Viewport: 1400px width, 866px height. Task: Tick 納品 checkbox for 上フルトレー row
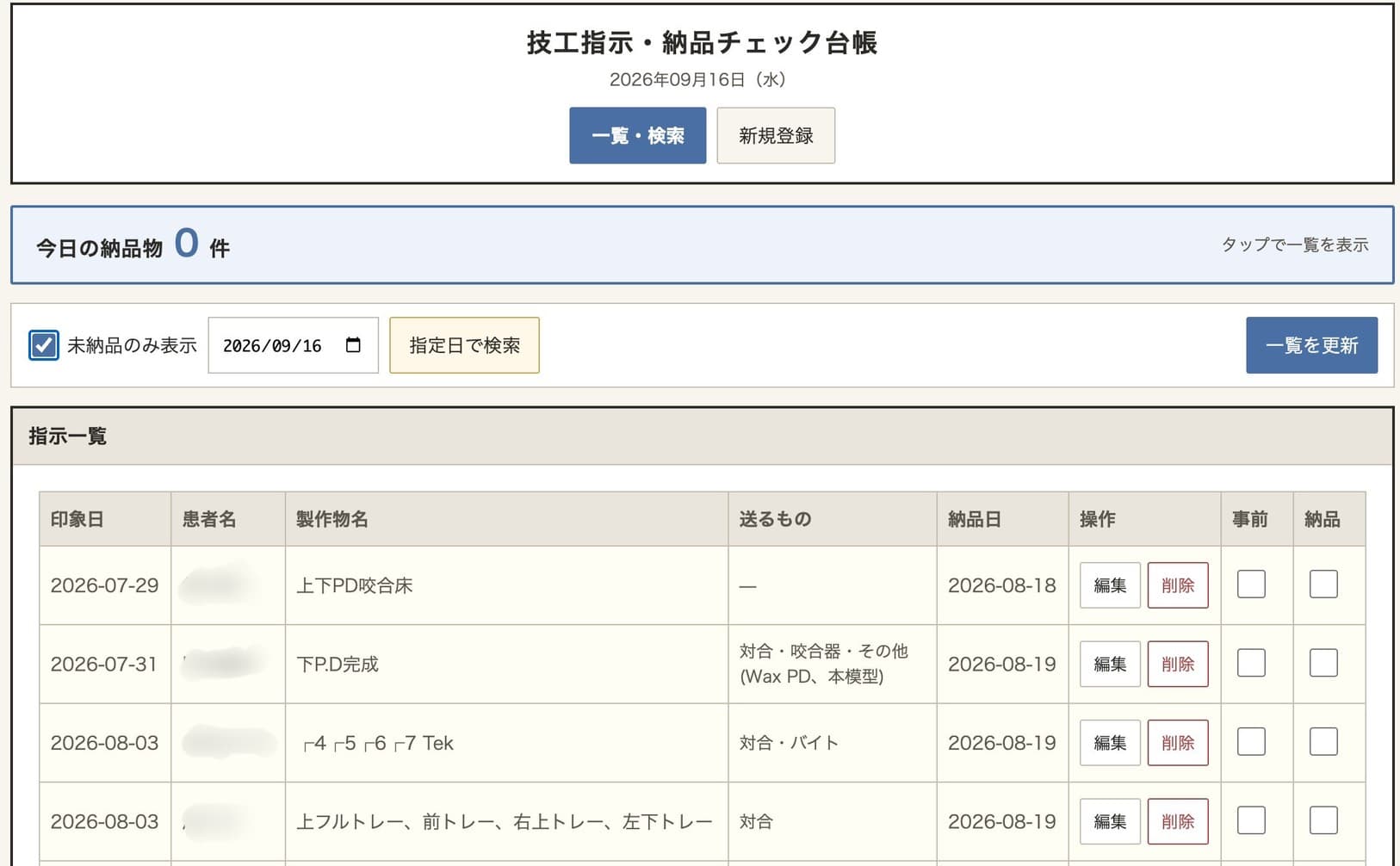[1323, 821]
